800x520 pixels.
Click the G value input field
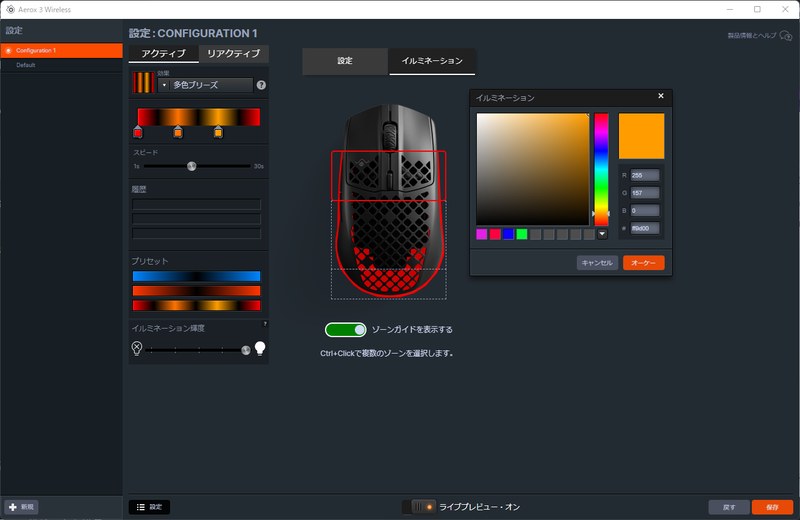point(645,193)
